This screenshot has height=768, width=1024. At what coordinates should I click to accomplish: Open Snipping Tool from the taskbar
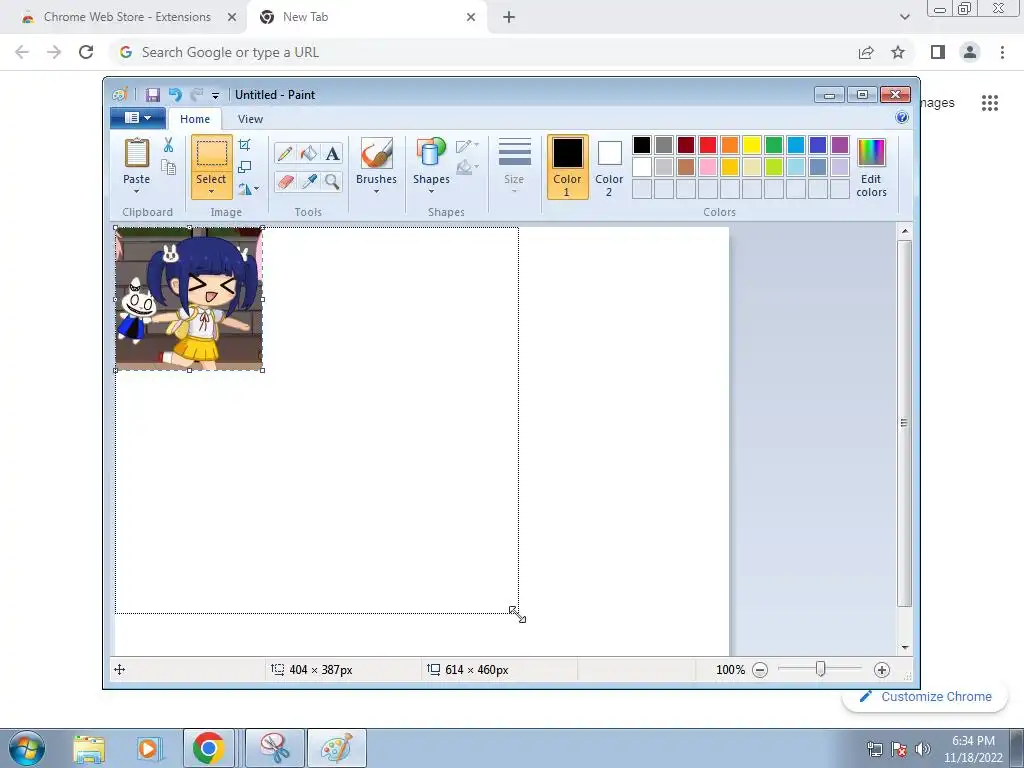pyautogui.click(x=276, y=748)
